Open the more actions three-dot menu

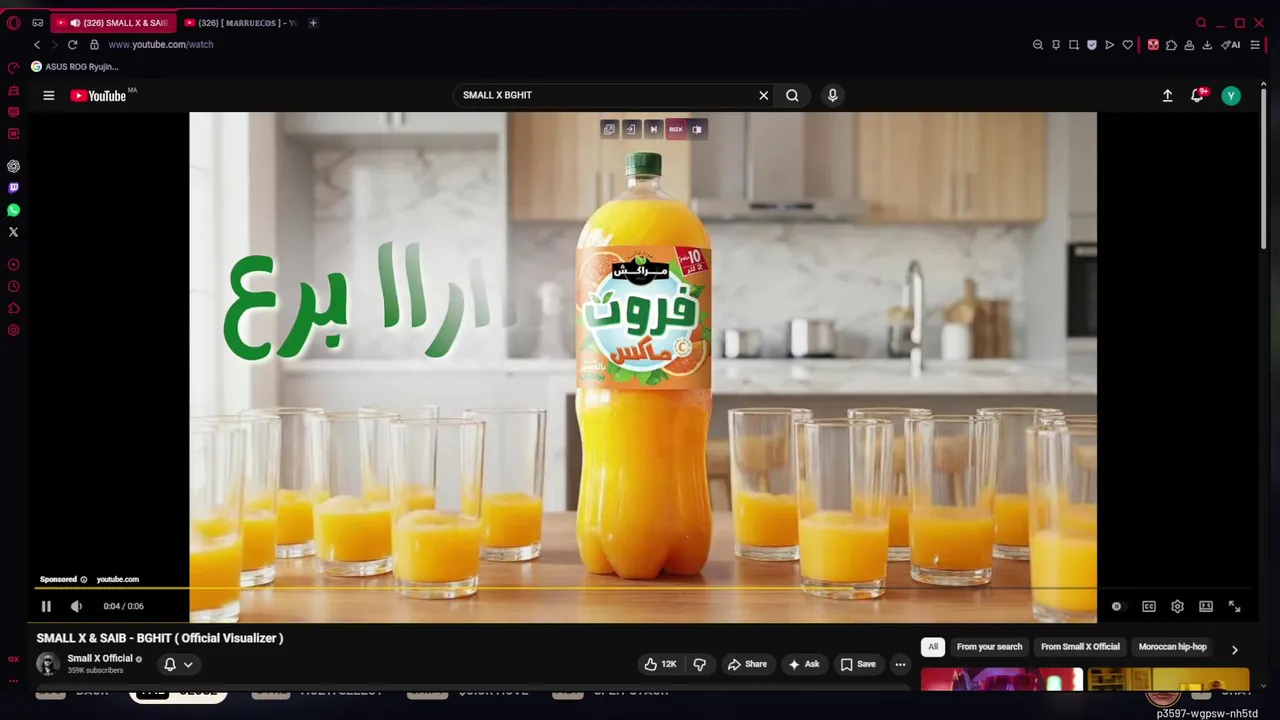point(900,664)
